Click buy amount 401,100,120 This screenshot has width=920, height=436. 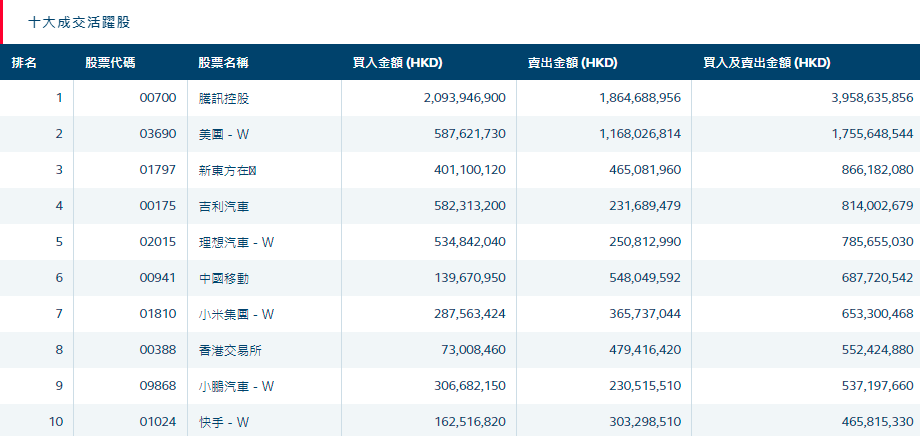[468, 170]
